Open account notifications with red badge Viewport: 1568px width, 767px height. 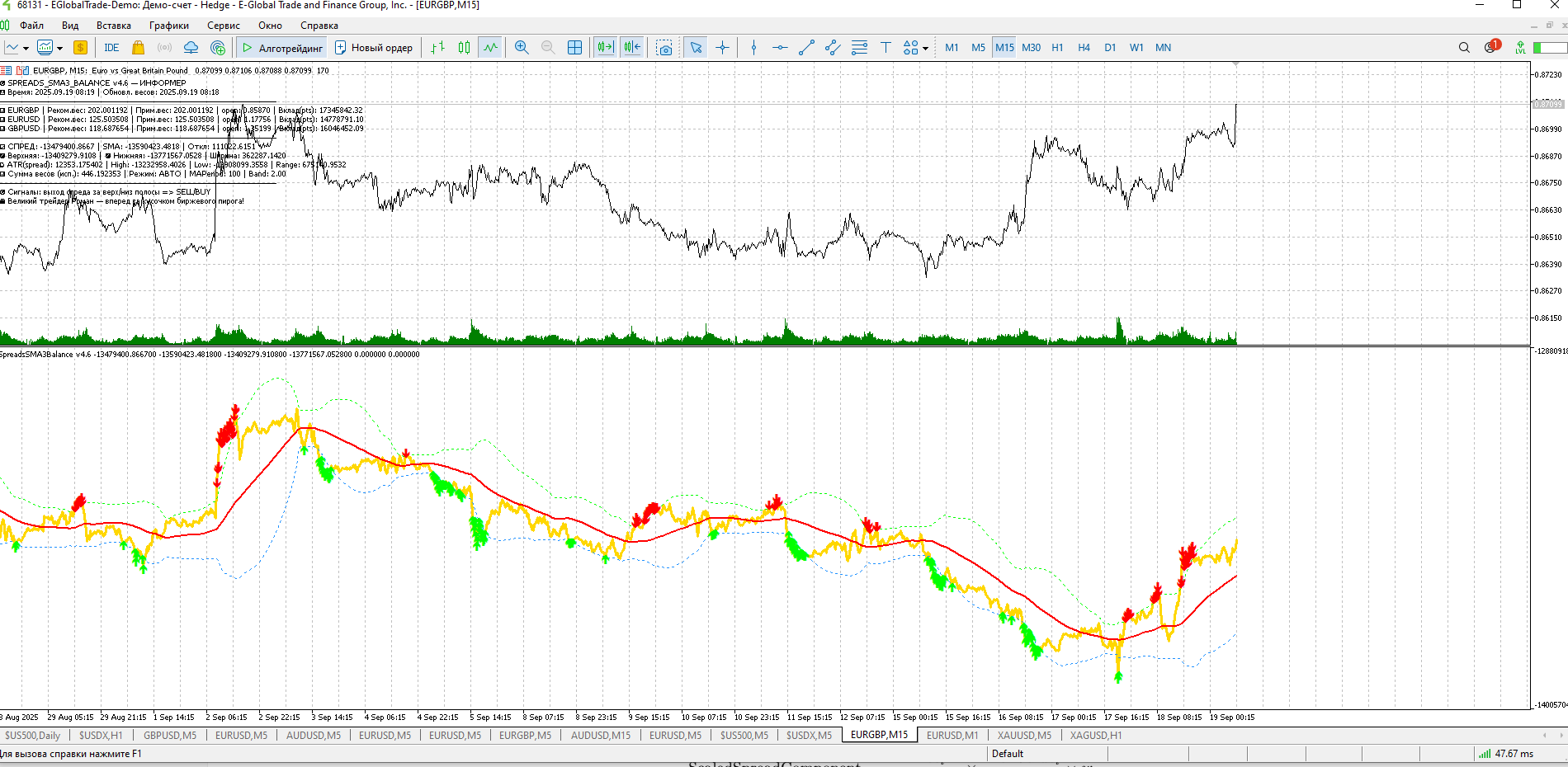1491,47
